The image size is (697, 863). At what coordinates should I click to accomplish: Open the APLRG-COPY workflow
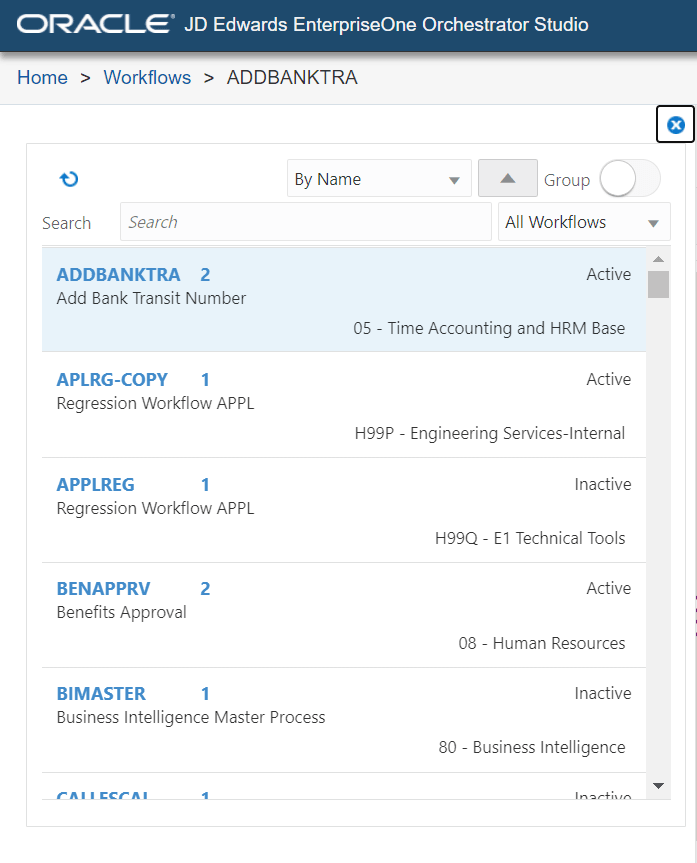112,380
